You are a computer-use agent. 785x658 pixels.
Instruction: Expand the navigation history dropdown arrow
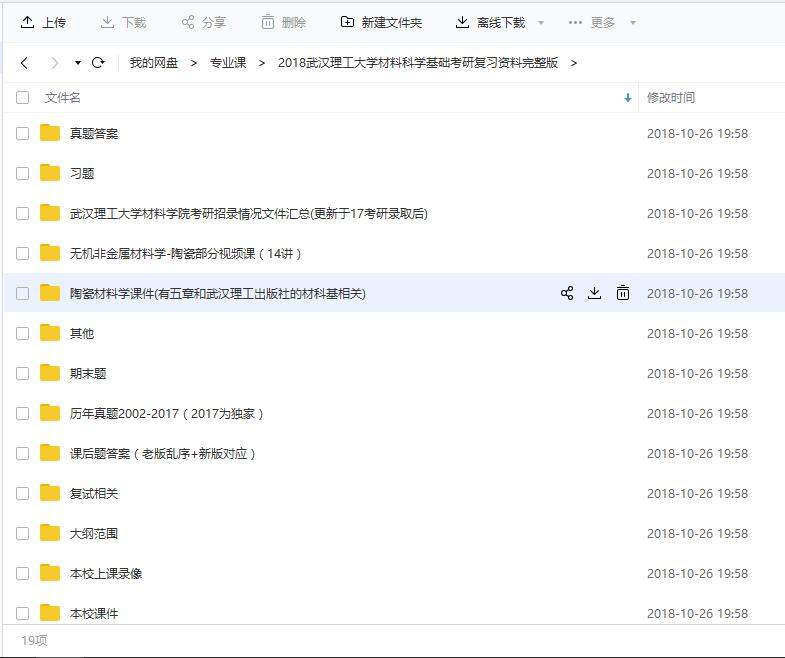78,63
